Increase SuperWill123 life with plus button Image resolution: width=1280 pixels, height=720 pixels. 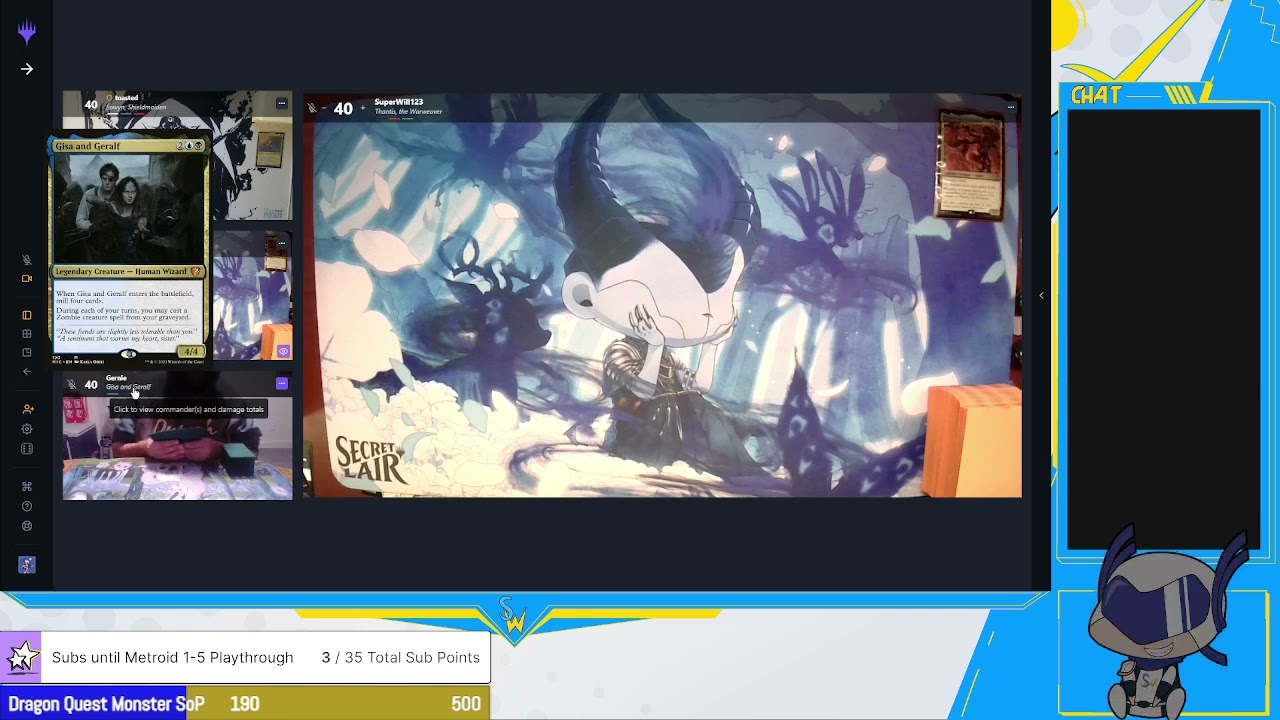click(362, 108)
